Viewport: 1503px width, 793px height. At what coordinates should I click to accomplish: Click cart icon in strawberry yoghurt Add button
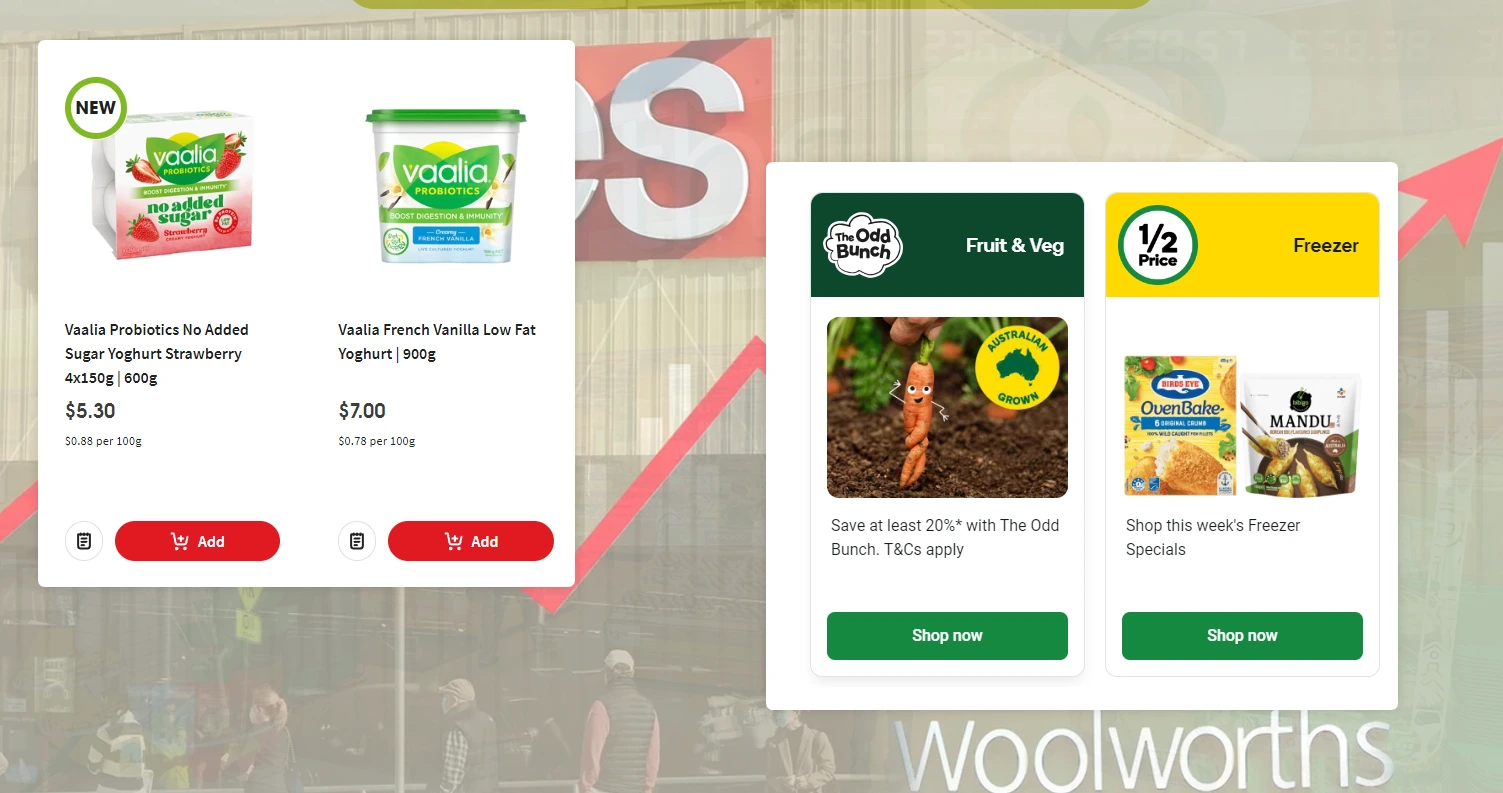coord(180,541)
